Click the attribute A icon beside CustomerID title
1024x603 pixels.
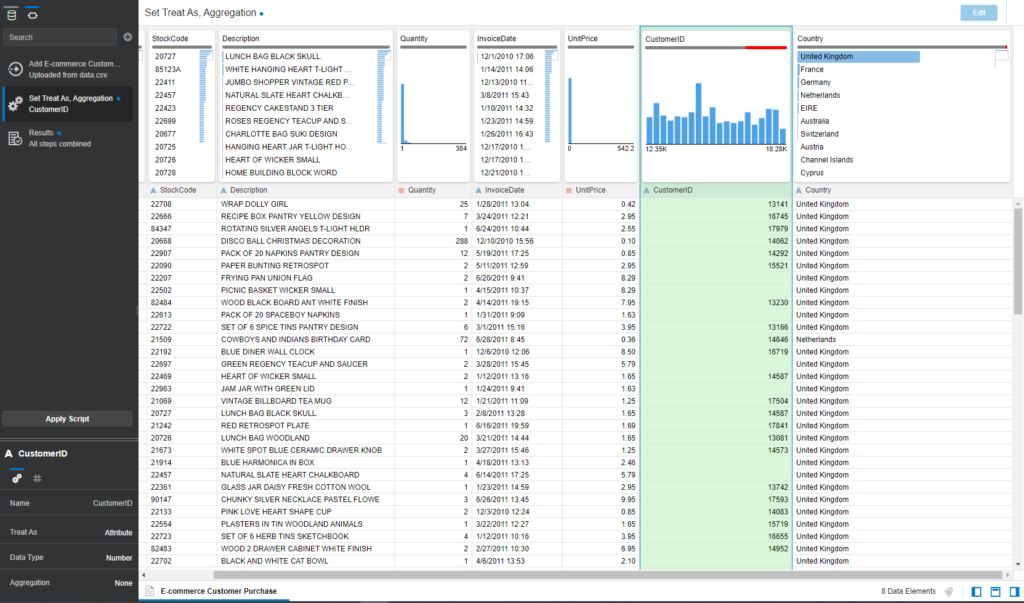[9, 453]
